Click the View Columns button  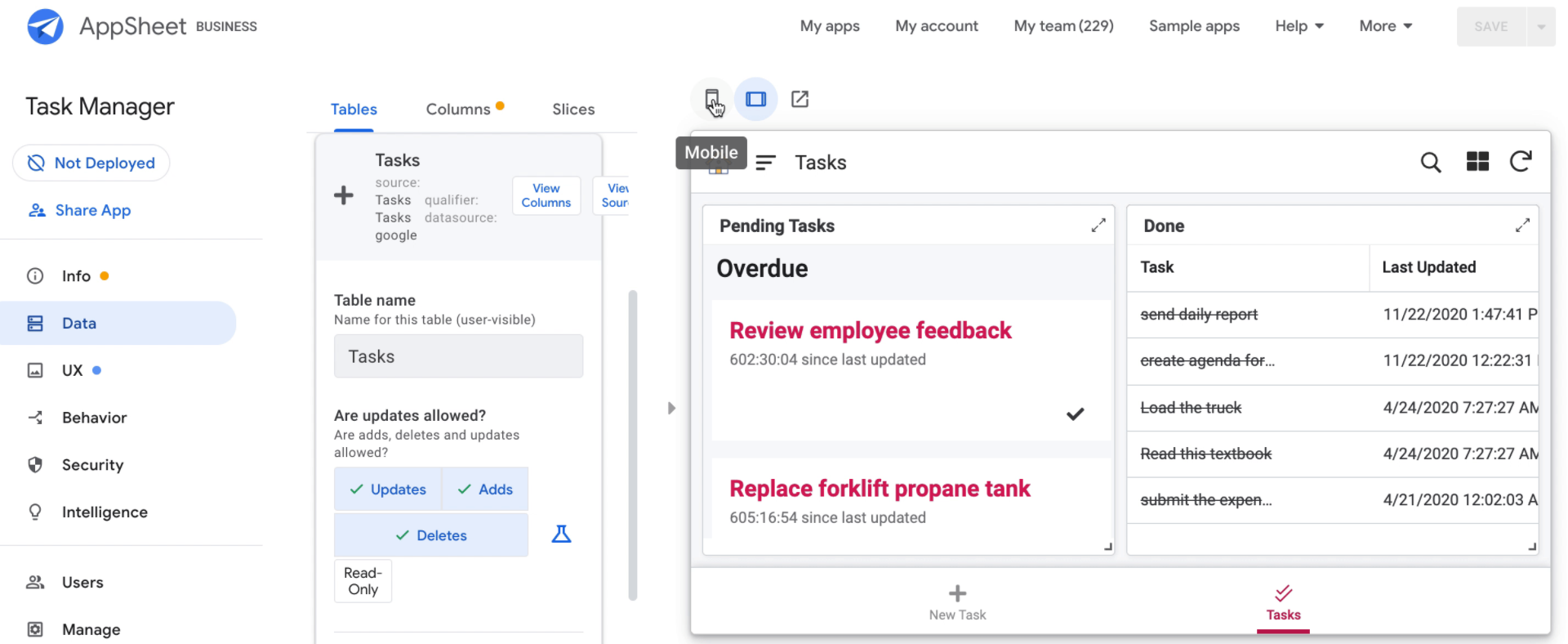click(x=546, y=195)
